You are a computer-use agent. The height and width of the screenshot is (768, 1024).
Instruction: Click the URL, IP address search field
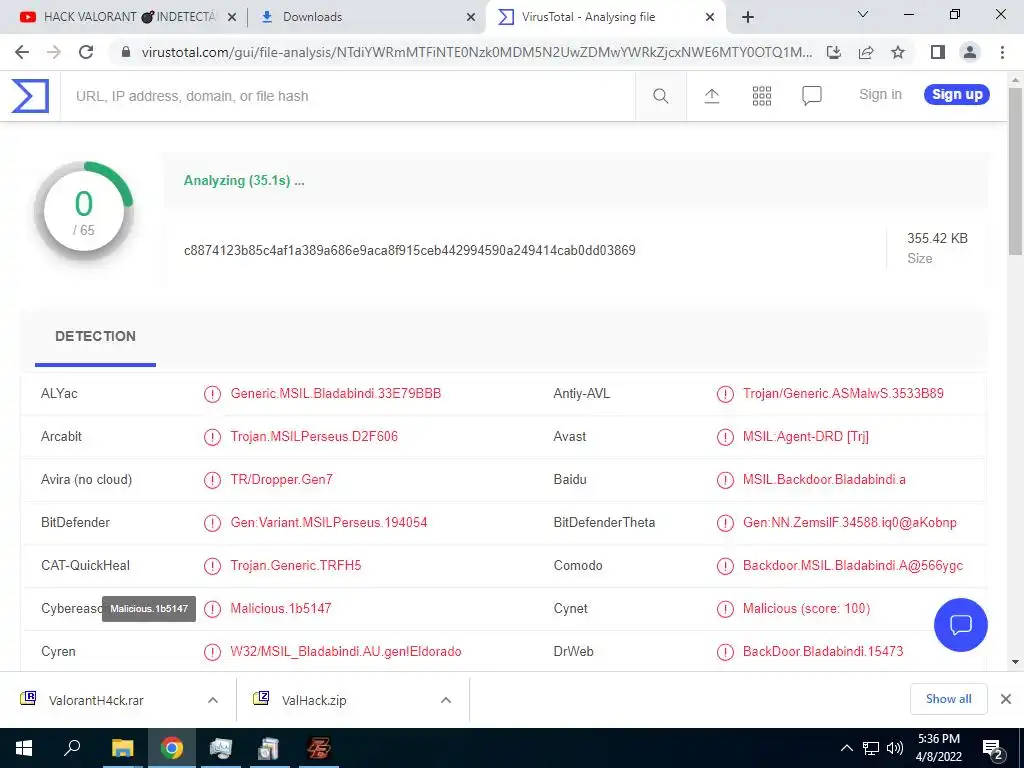348,96
